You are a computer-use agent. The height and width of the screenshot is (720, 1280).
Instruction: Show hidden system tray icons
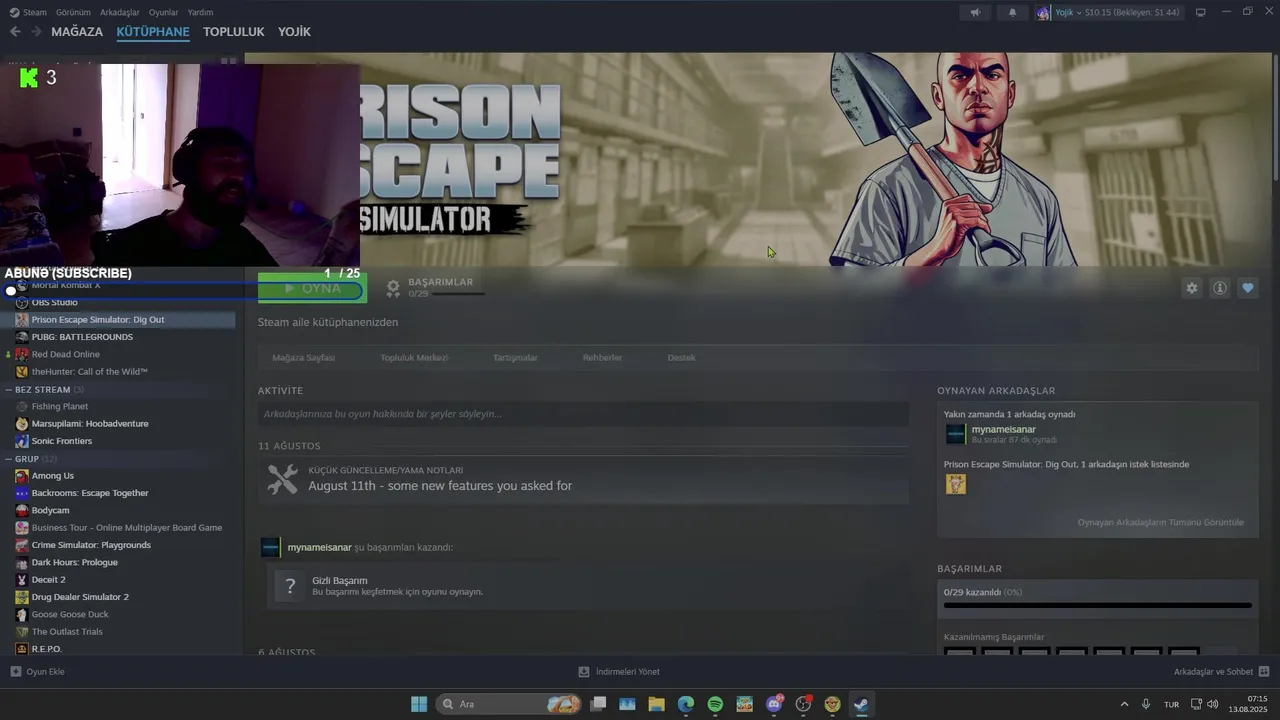(x=1124, y=704)
